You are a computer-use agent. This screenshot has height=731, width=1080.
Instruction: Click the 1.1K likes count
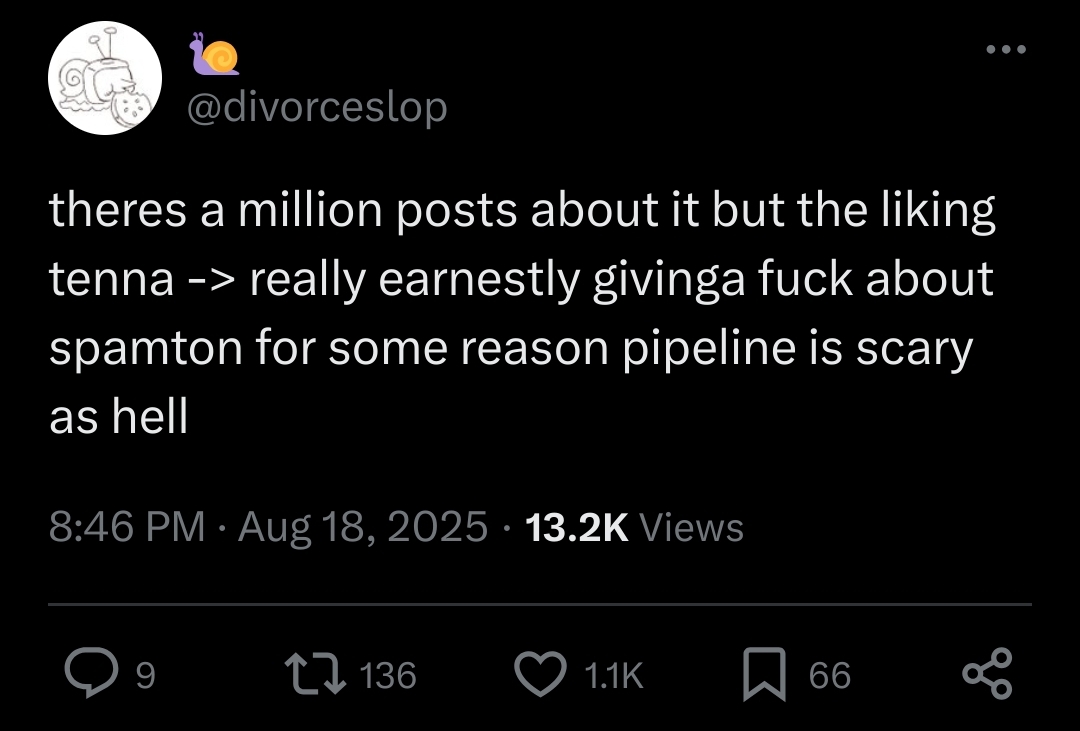coord(613,677)
